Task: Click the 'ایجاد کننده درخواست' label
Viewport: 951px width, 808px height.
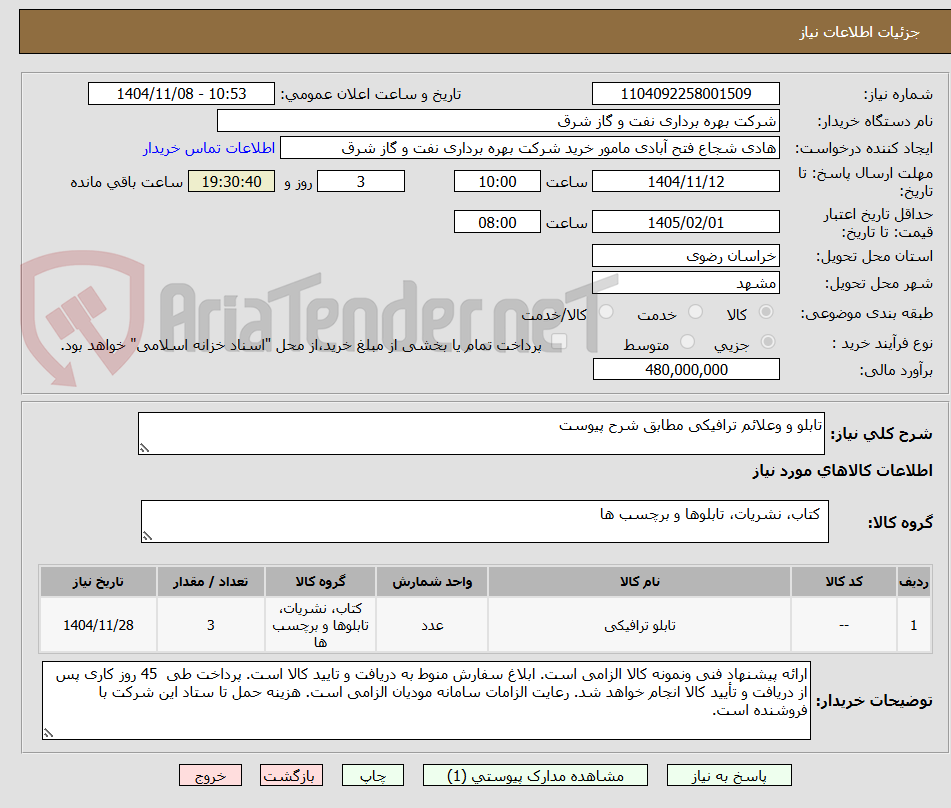Action: (864, 149)
